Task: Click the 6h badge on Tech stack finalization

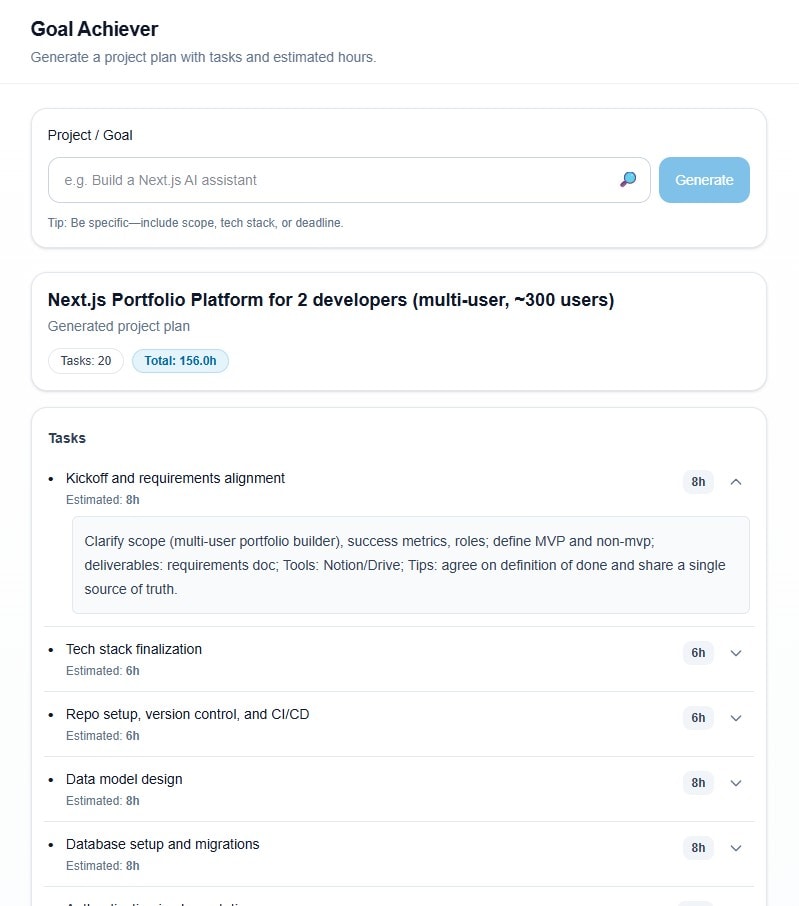Action: tap(697, 653)
